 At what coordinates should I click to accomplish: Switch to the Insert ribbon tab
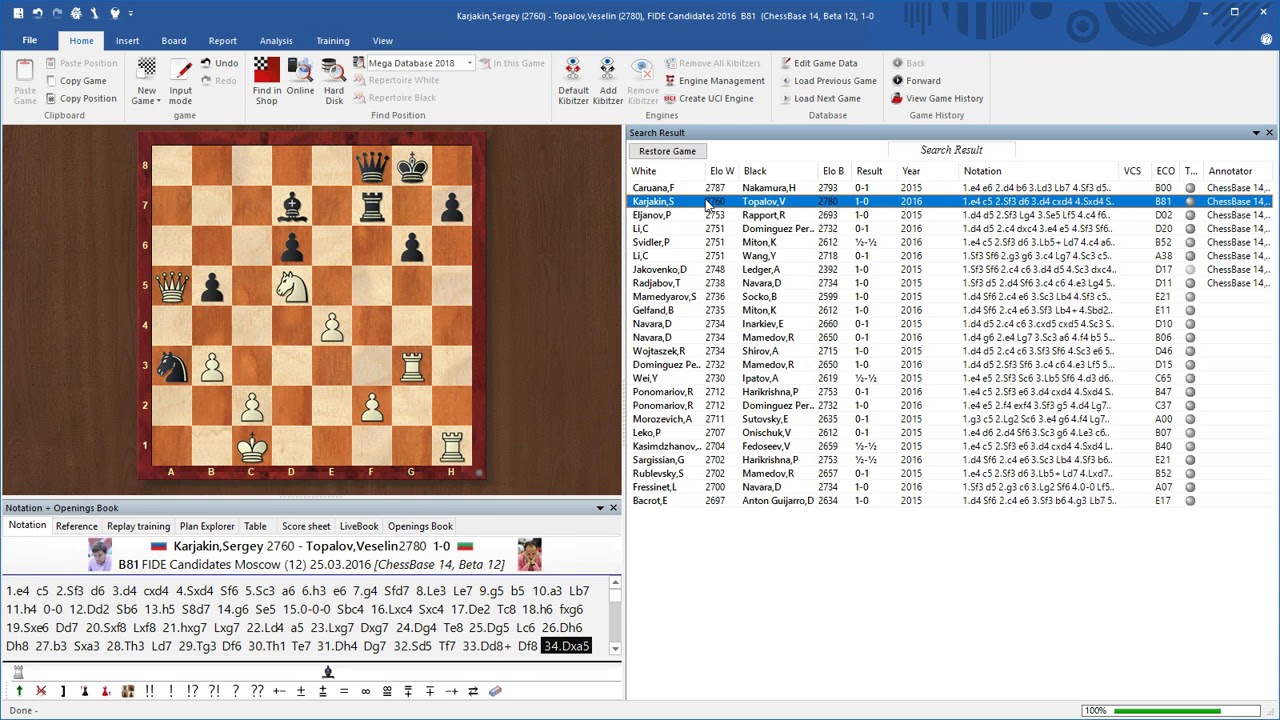127,41
